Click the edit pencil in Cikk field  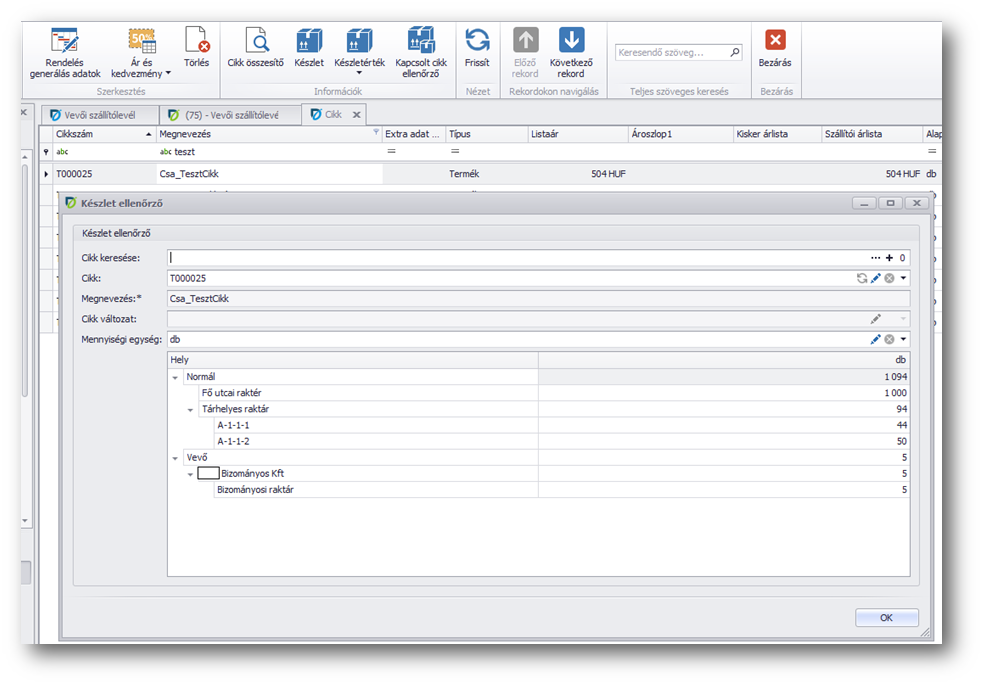pyautogui.click(x=876, y=278)
